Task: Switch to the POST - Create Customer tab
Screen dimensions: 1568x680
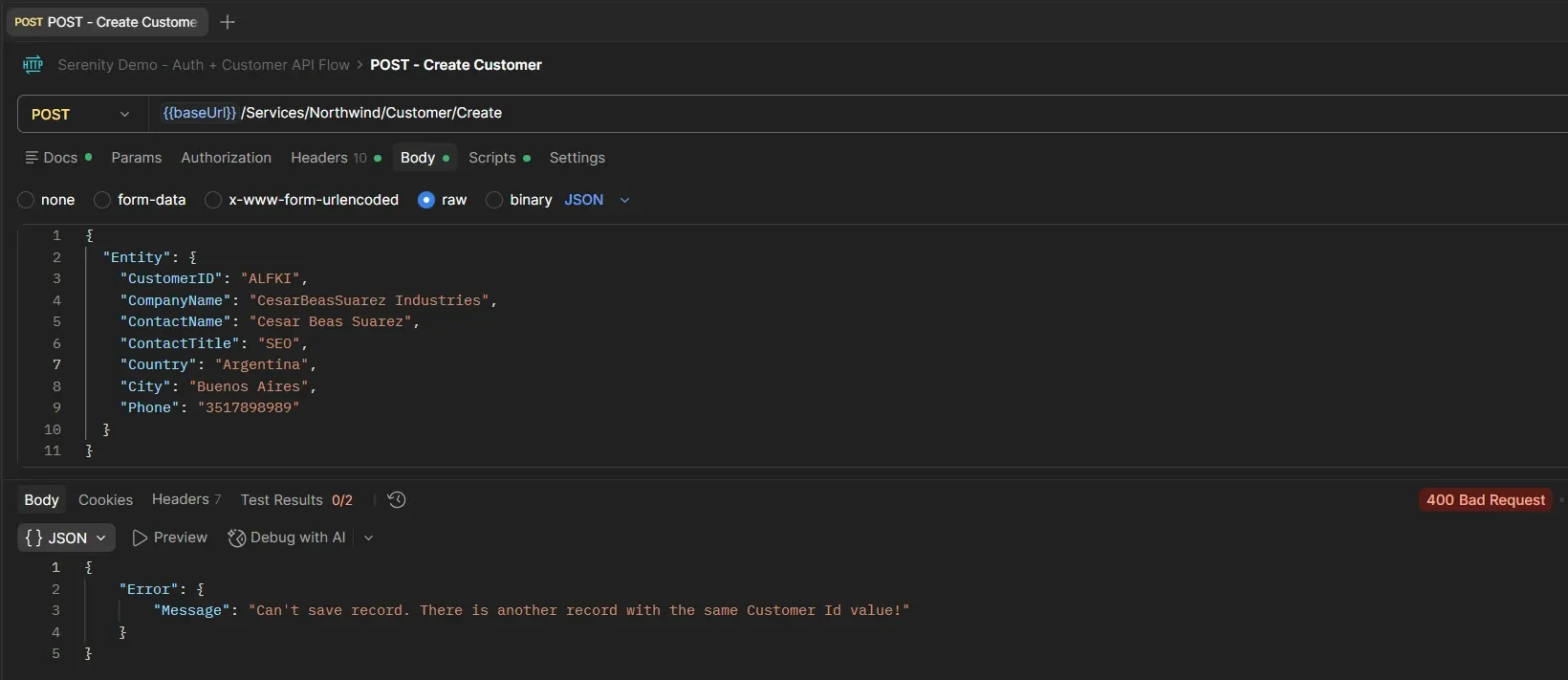Action: coord(106,22)
